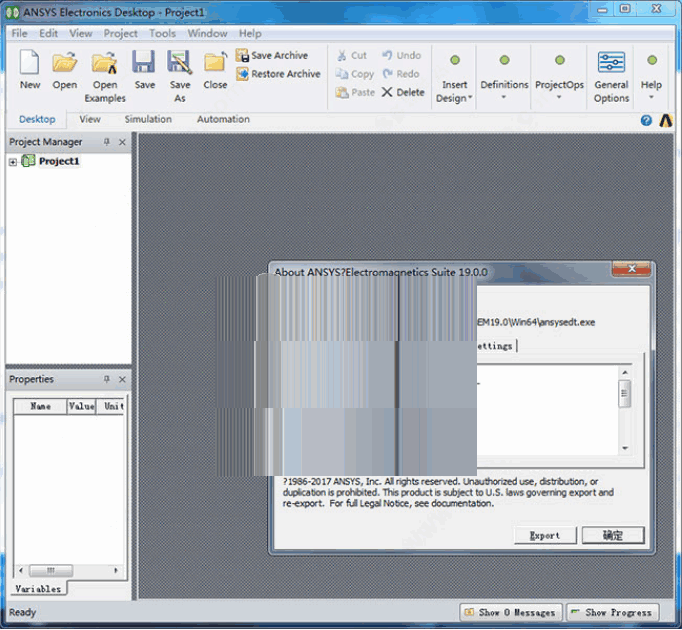
Task: Click the Export button in About dialog
Action: coord(545,535)
